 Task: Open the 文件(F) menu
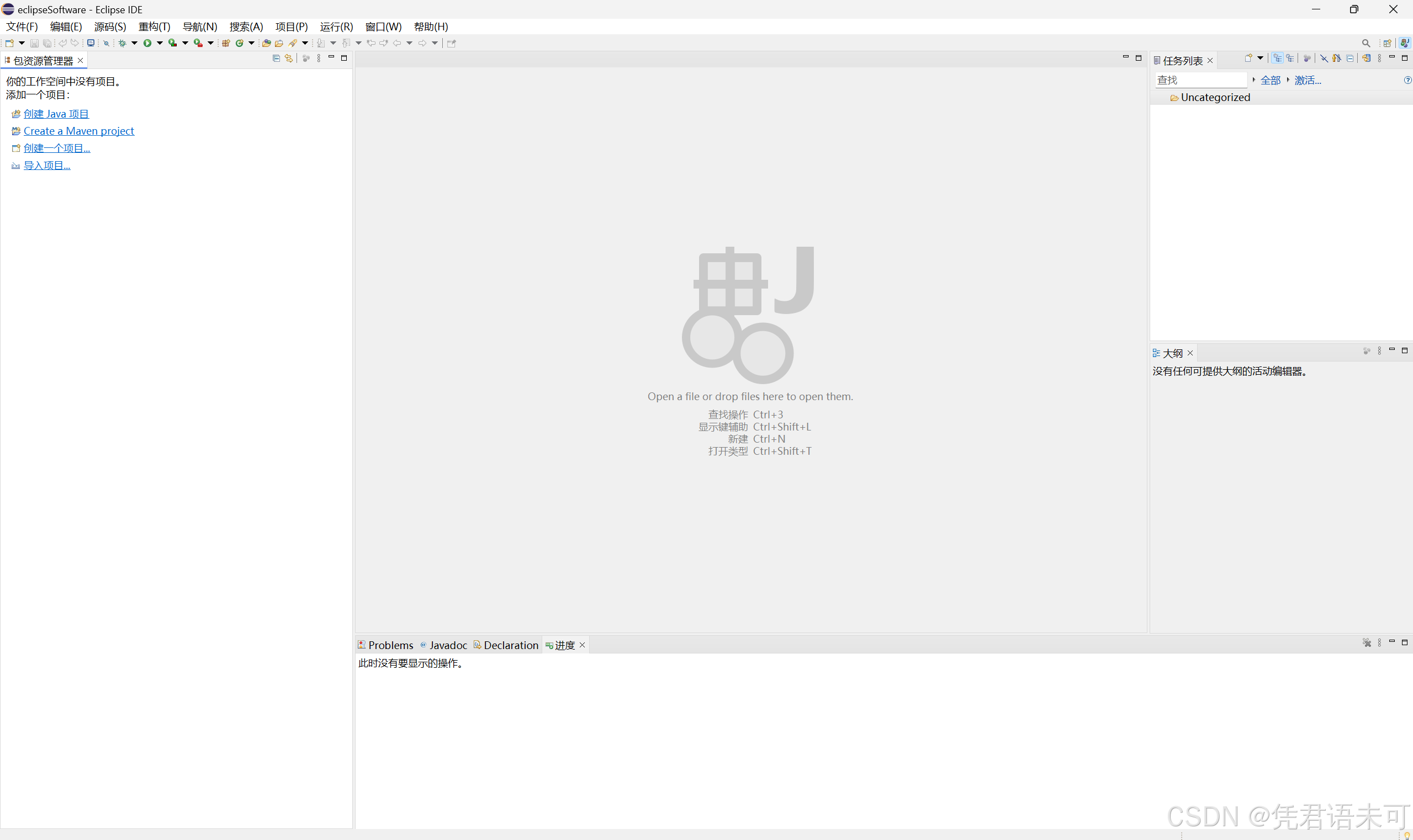point(22,26)
